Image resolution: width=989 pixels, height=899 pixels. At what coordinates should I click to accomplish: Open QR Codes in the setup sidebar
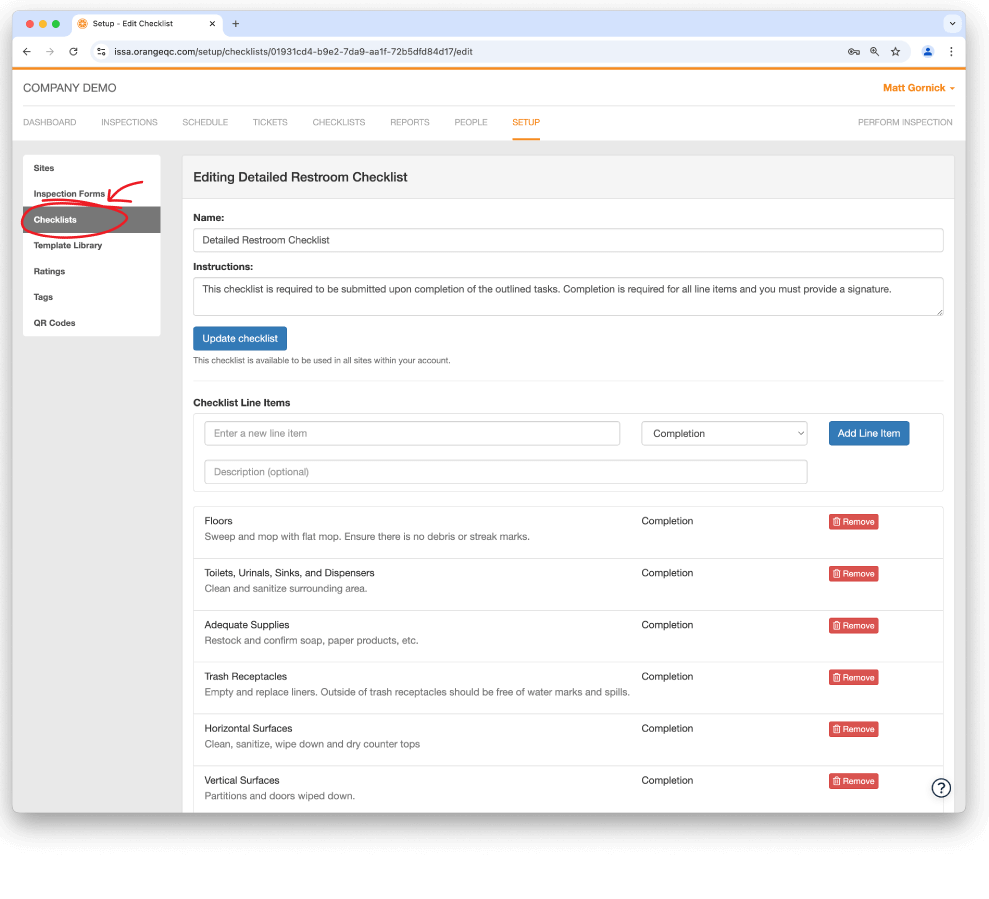55,323
